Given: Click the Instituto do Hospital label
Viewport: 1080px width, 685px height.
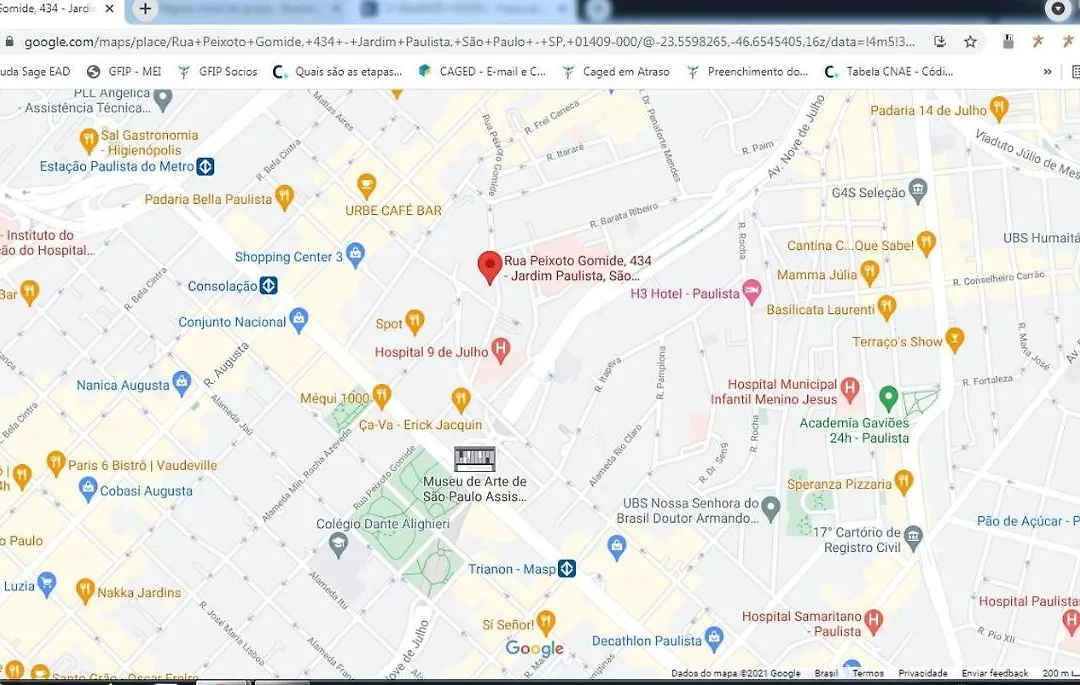Looking at the screenshot, I should coord(46,242).
